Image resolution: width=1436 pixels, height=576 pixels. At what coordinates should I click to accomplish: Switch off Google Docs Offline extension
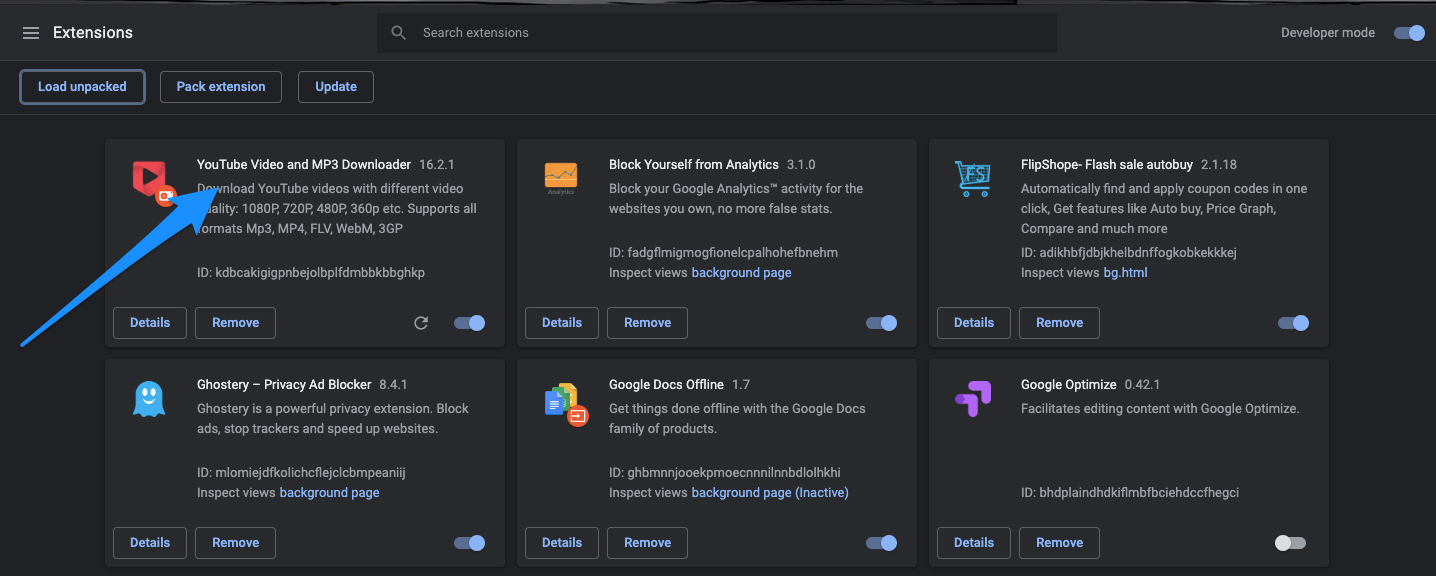pos(882,543)
